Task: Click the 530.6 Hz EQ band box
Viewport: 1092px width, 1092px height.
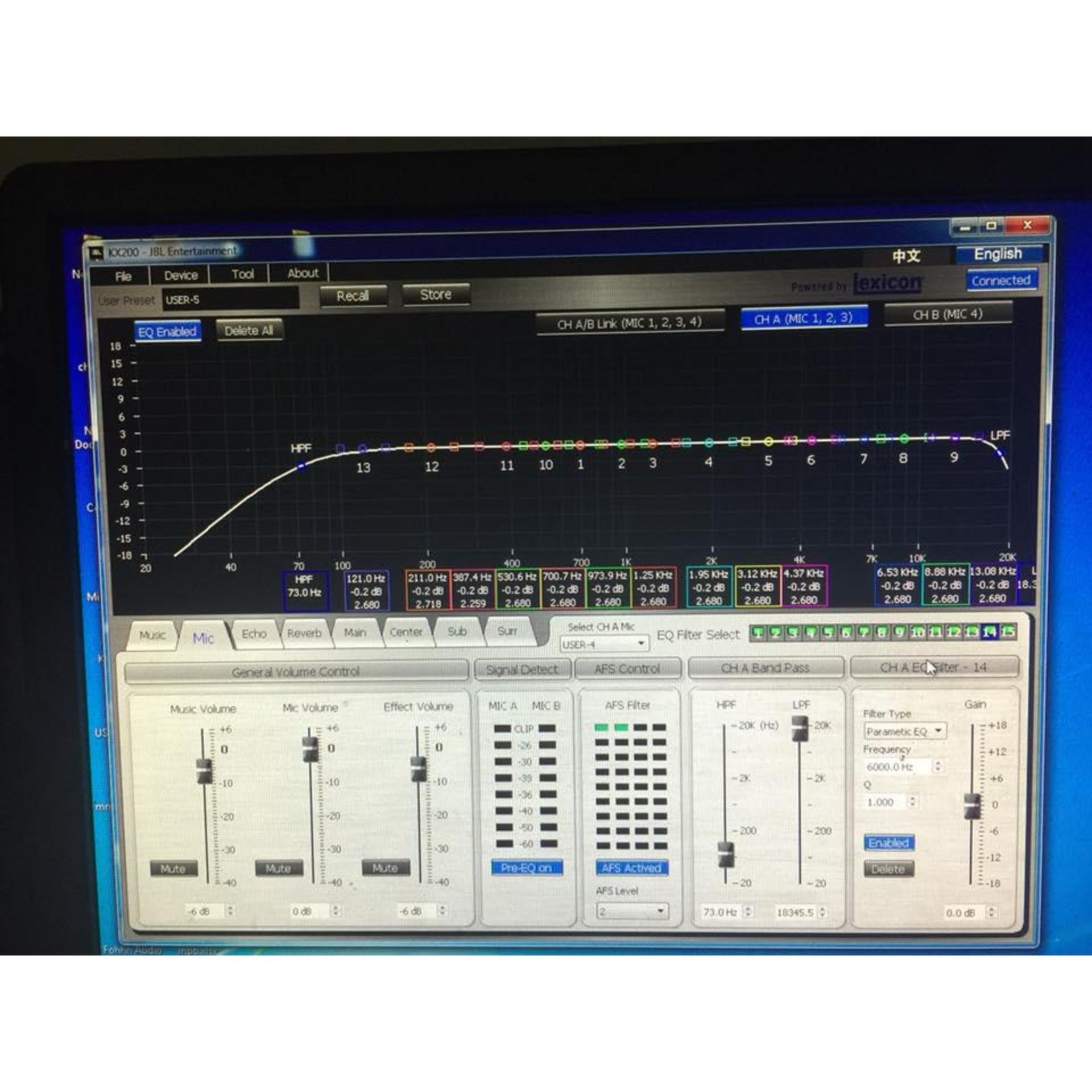Action: [x=518, y=589]
